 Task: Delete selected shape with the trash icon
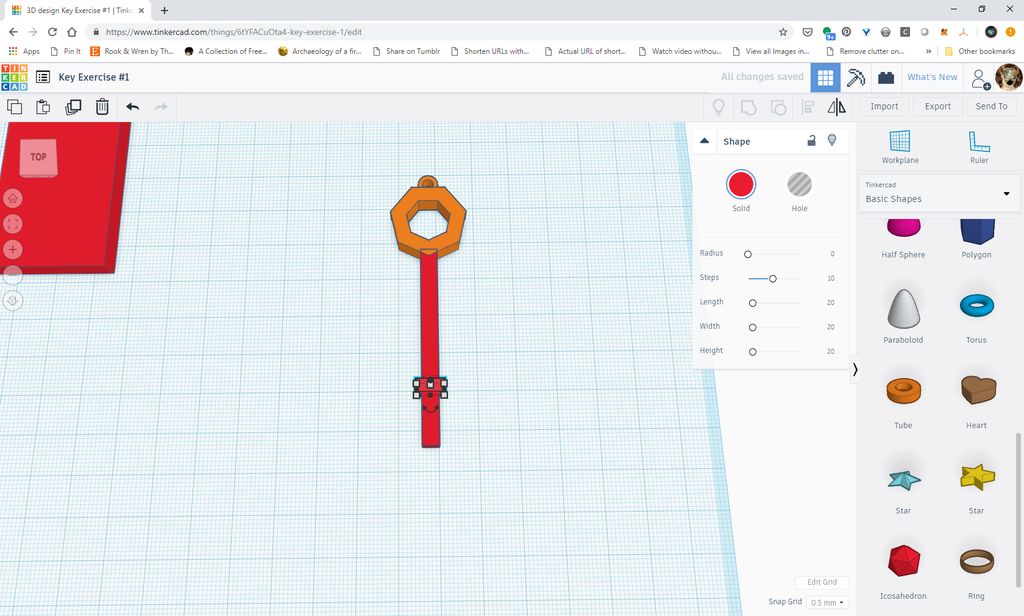point(103,106)
